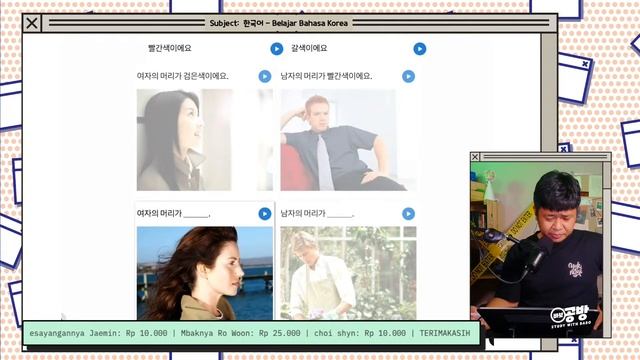The height and width of the screenshot is (360, 640).
Task: Click the 여자의 머리가 검은색이에요 sentence
Action: [182, 76]
